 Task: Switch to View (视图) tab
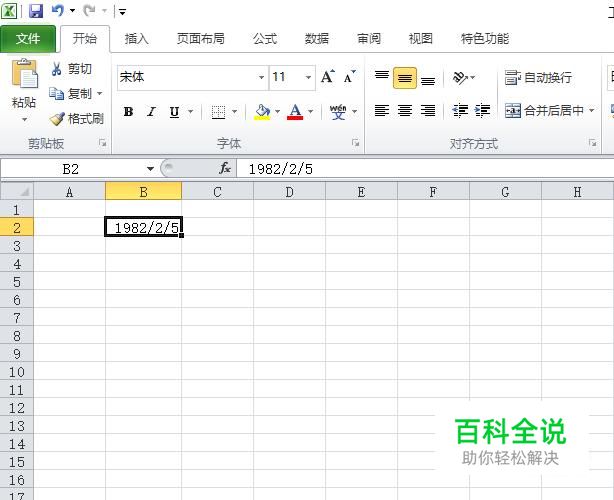(421, 38)
